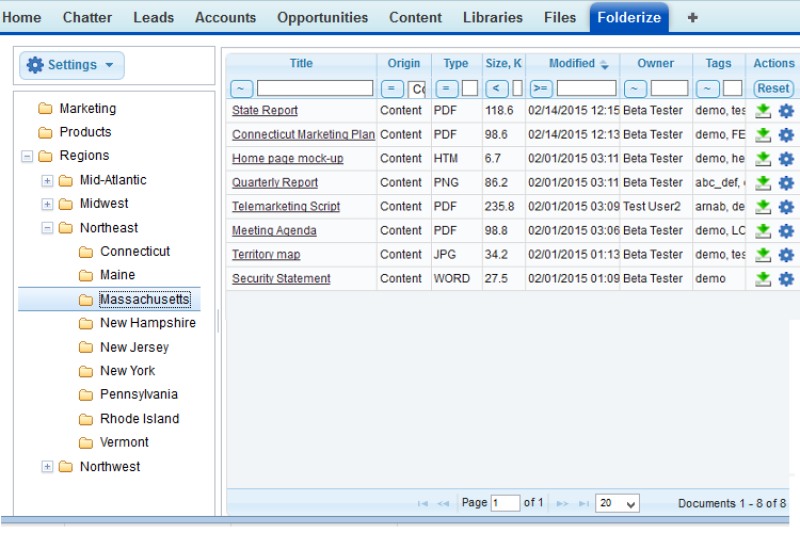Image resolution: width=800 pixels, height=533 pixels.
Task: Open the Home page mock-up link
Action: coord(287,159)
